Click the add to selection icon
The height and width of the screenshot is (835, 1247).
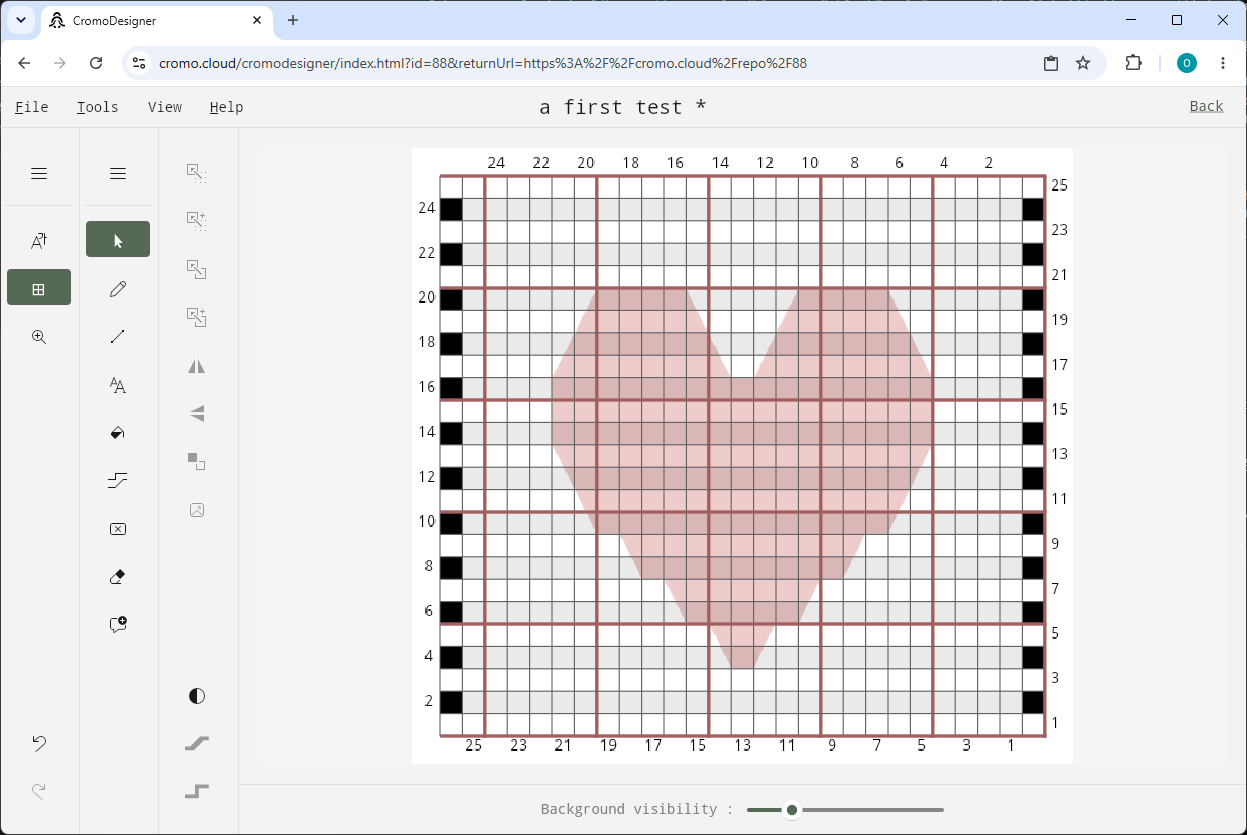[197, 221]
